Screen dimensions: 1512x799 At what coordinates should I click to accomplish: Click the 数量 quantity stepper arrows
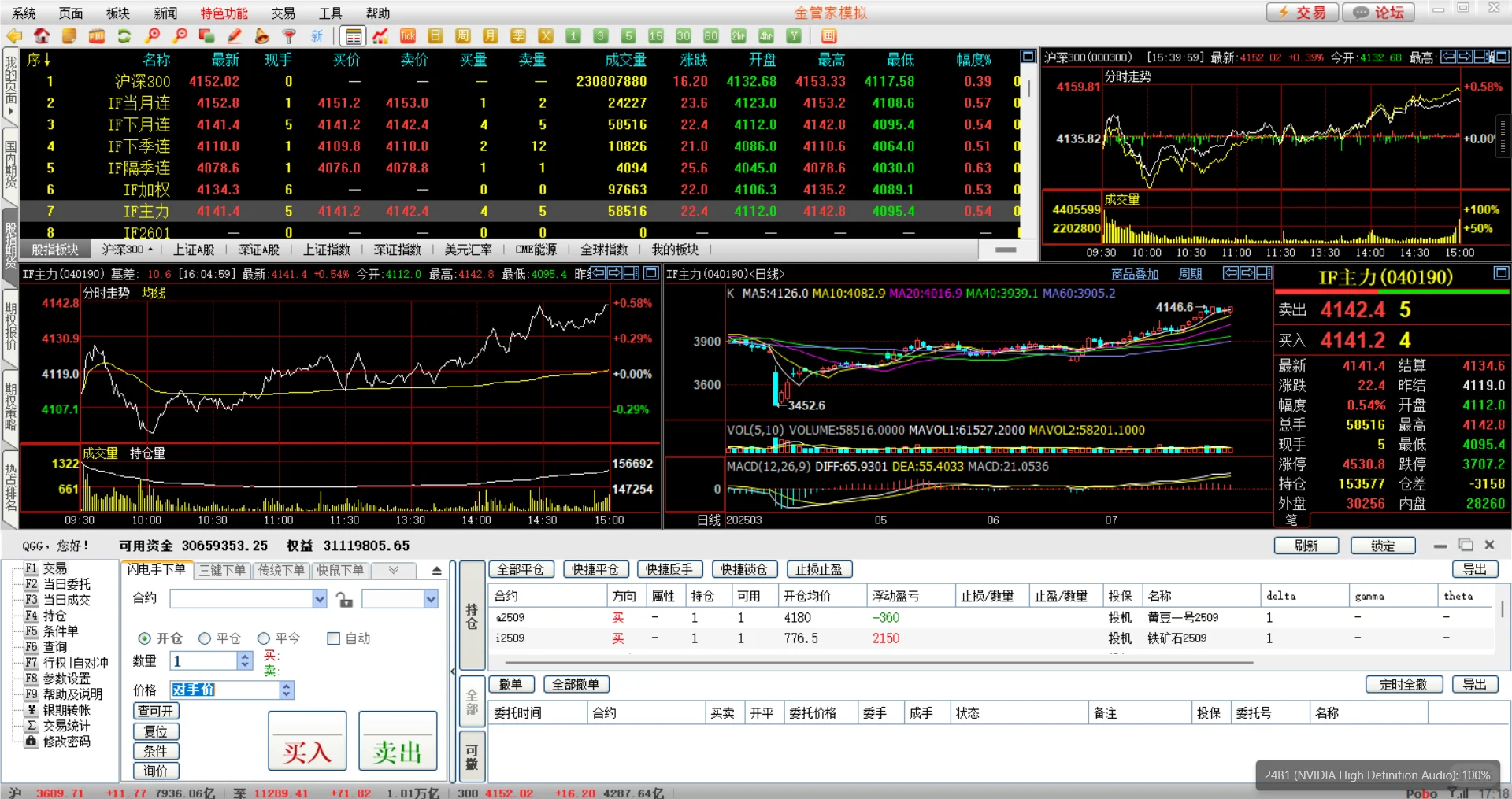pos(245,660)
